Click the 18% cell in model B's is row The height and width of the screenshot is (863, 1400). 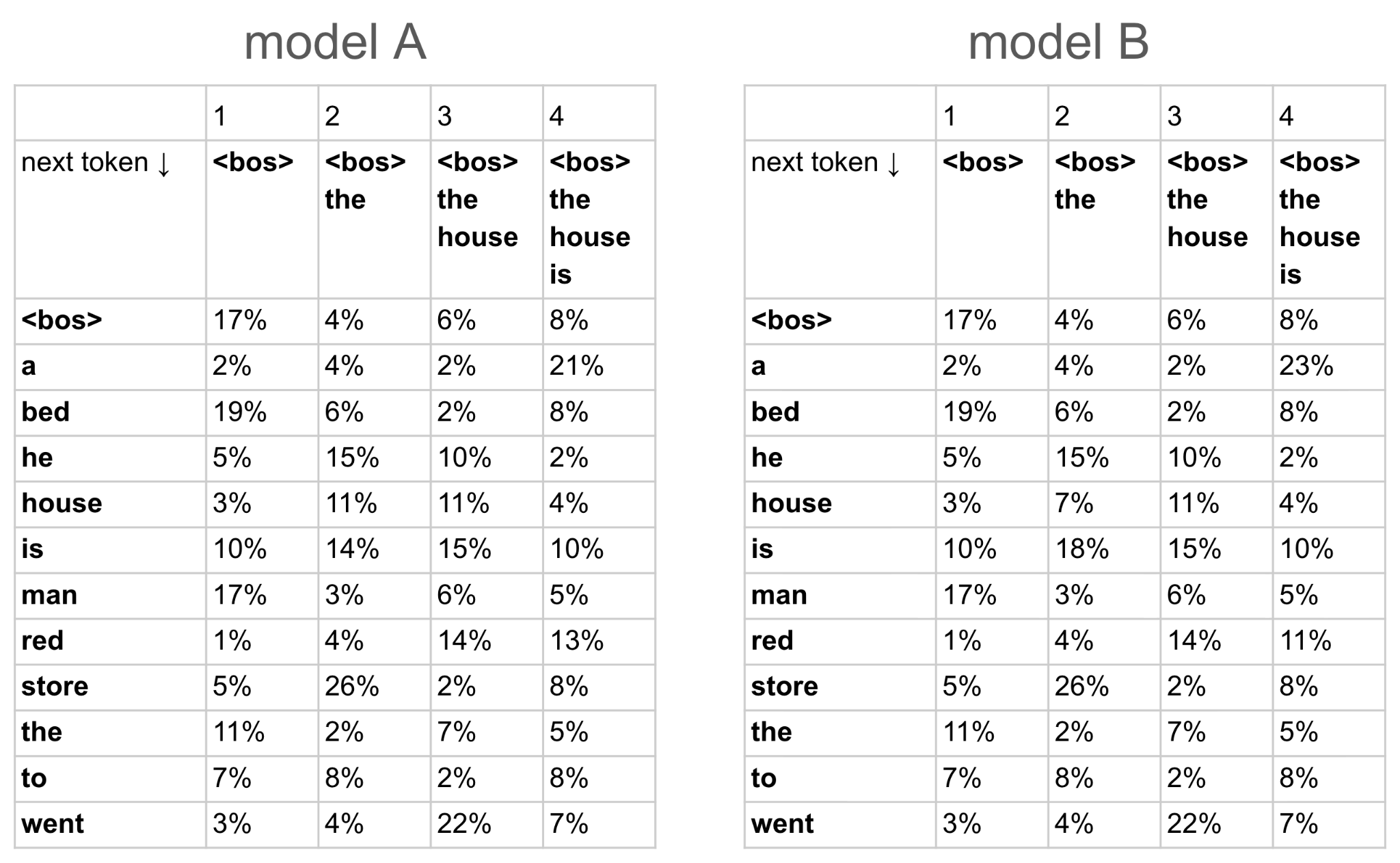point(1081,549)
